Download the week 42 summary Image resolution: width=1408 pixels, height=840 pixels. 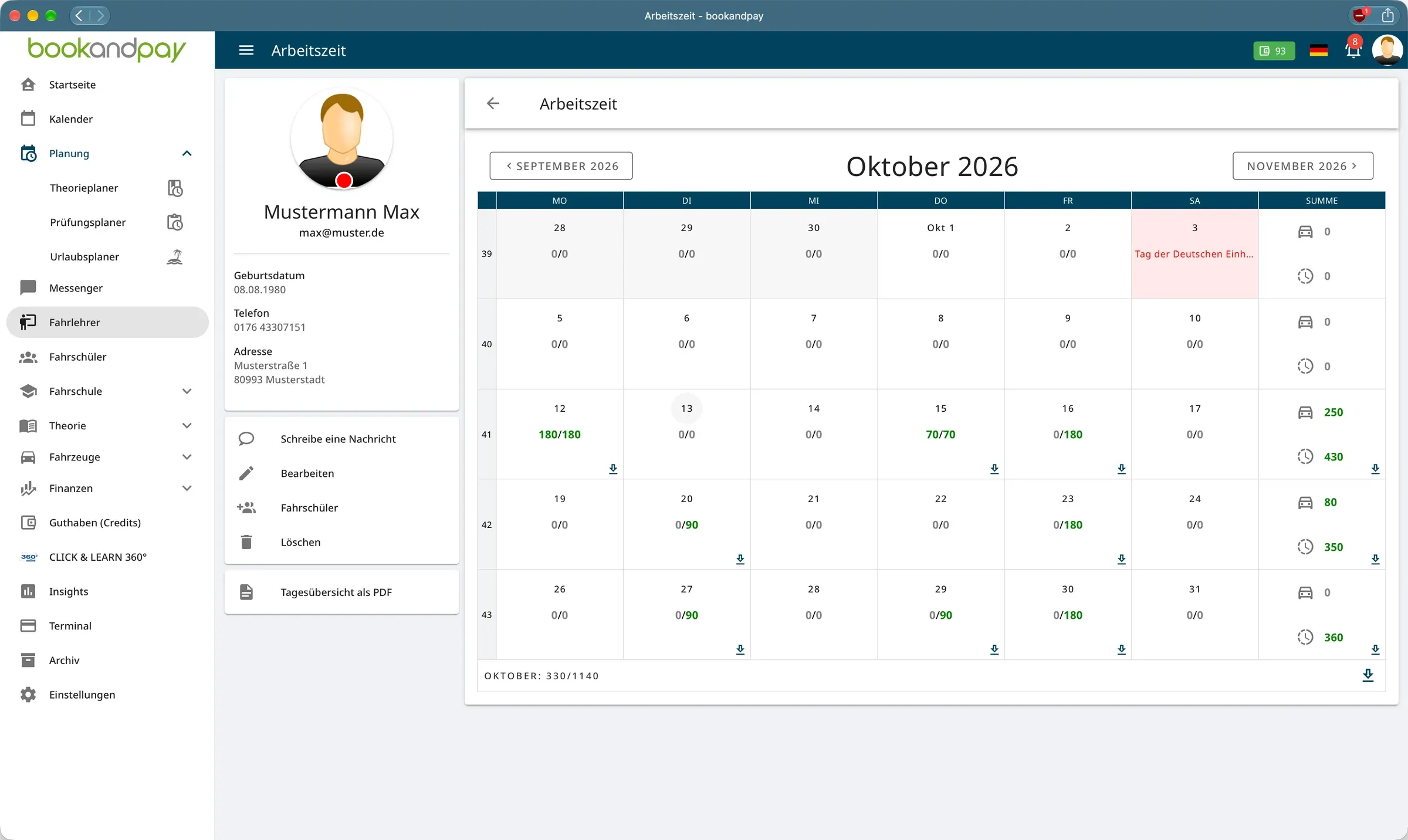click(1375, 559)
